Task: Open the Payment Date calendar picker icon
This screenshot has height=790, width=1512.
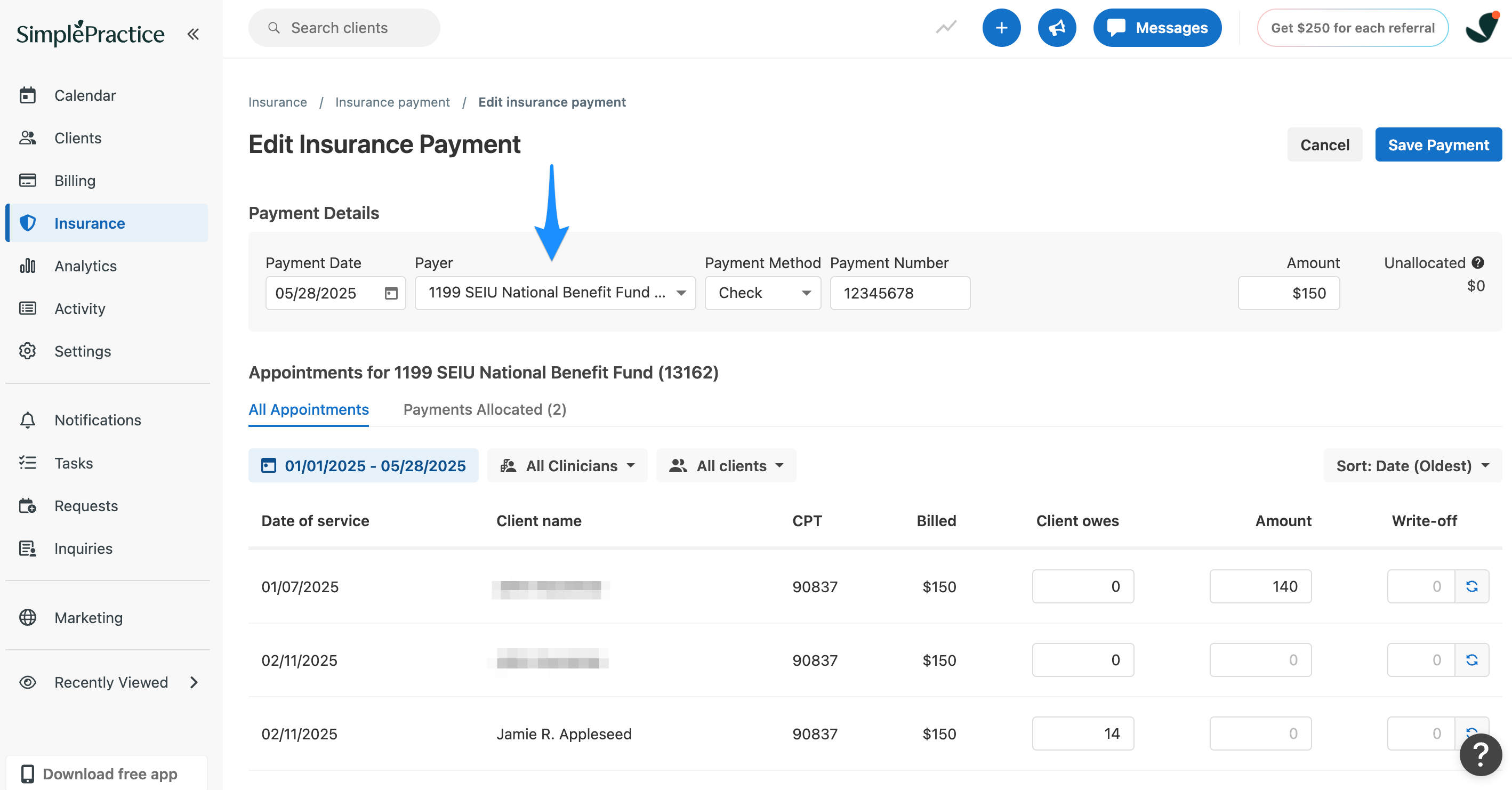Action: pyautogui.click(x=391, y=293)
